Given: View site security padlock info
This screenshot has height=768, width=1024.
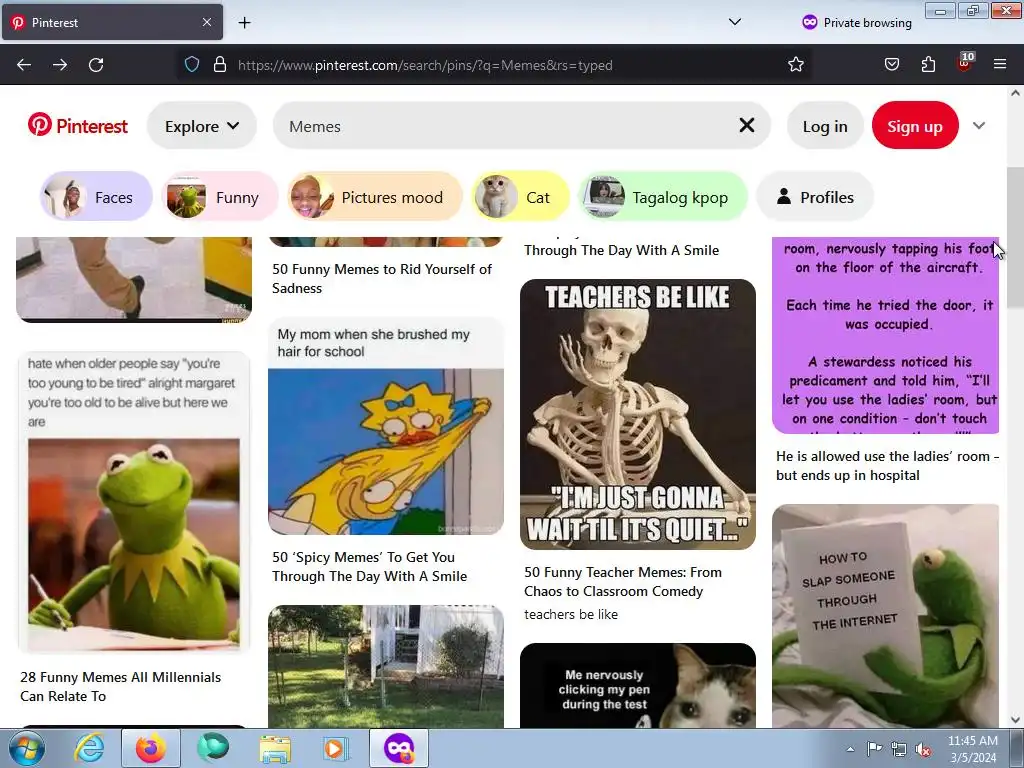Looking at the screenshot, I should (x=220, y=65).
